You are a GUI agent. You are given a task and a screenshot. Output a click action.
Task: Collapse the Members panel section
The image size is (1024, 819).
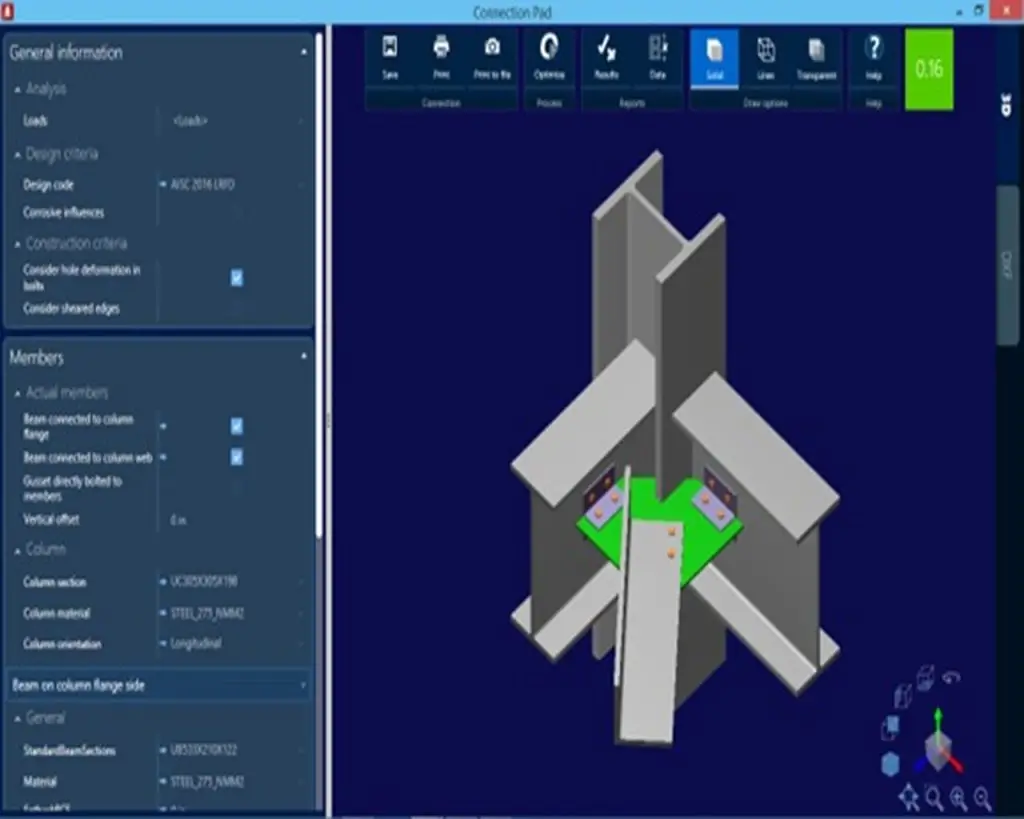[304, 357]
